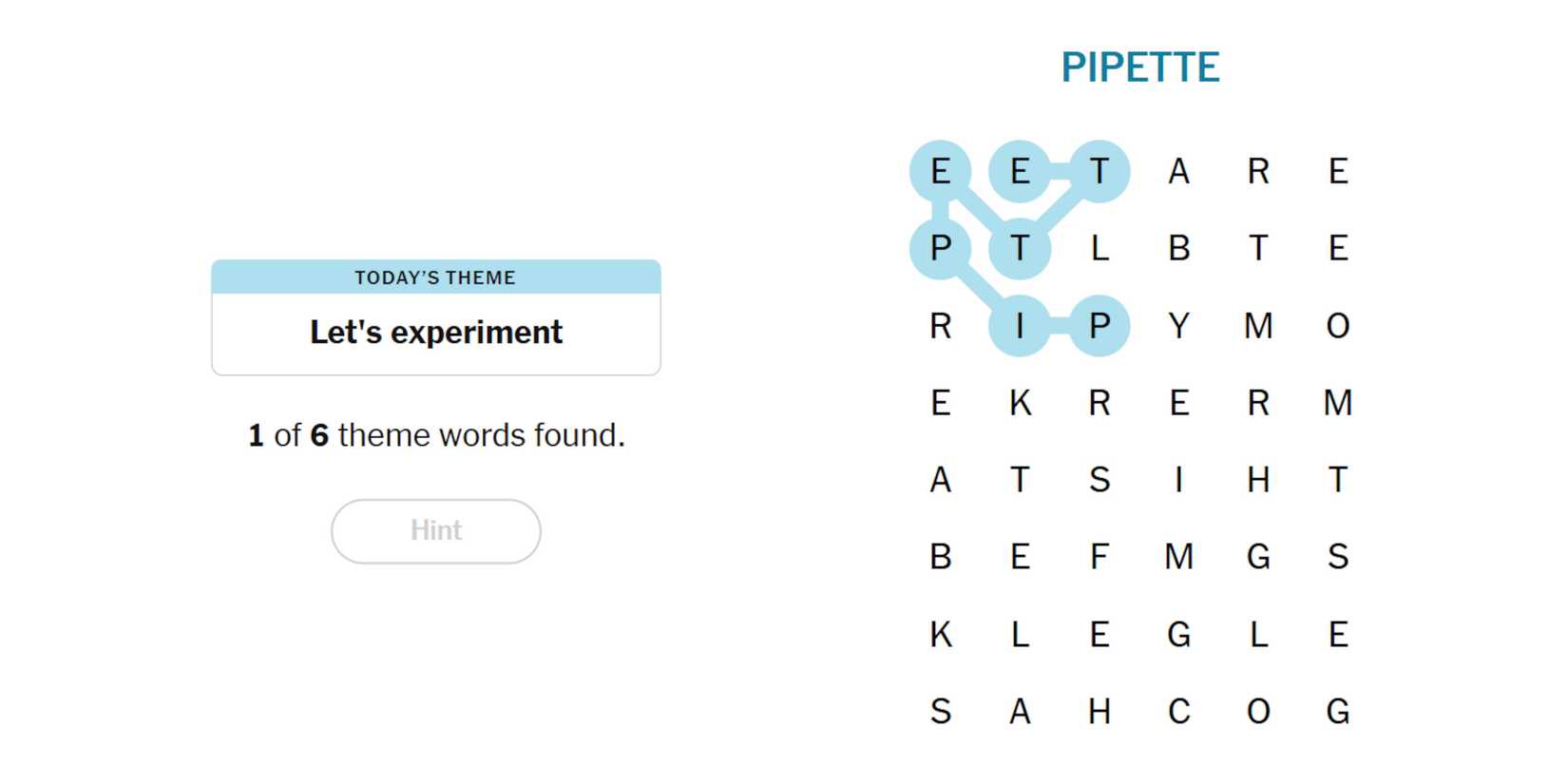Select the G in the bottom-right corner
The width and height of the screenshot is (1568, 784).
click(1337, 711)
